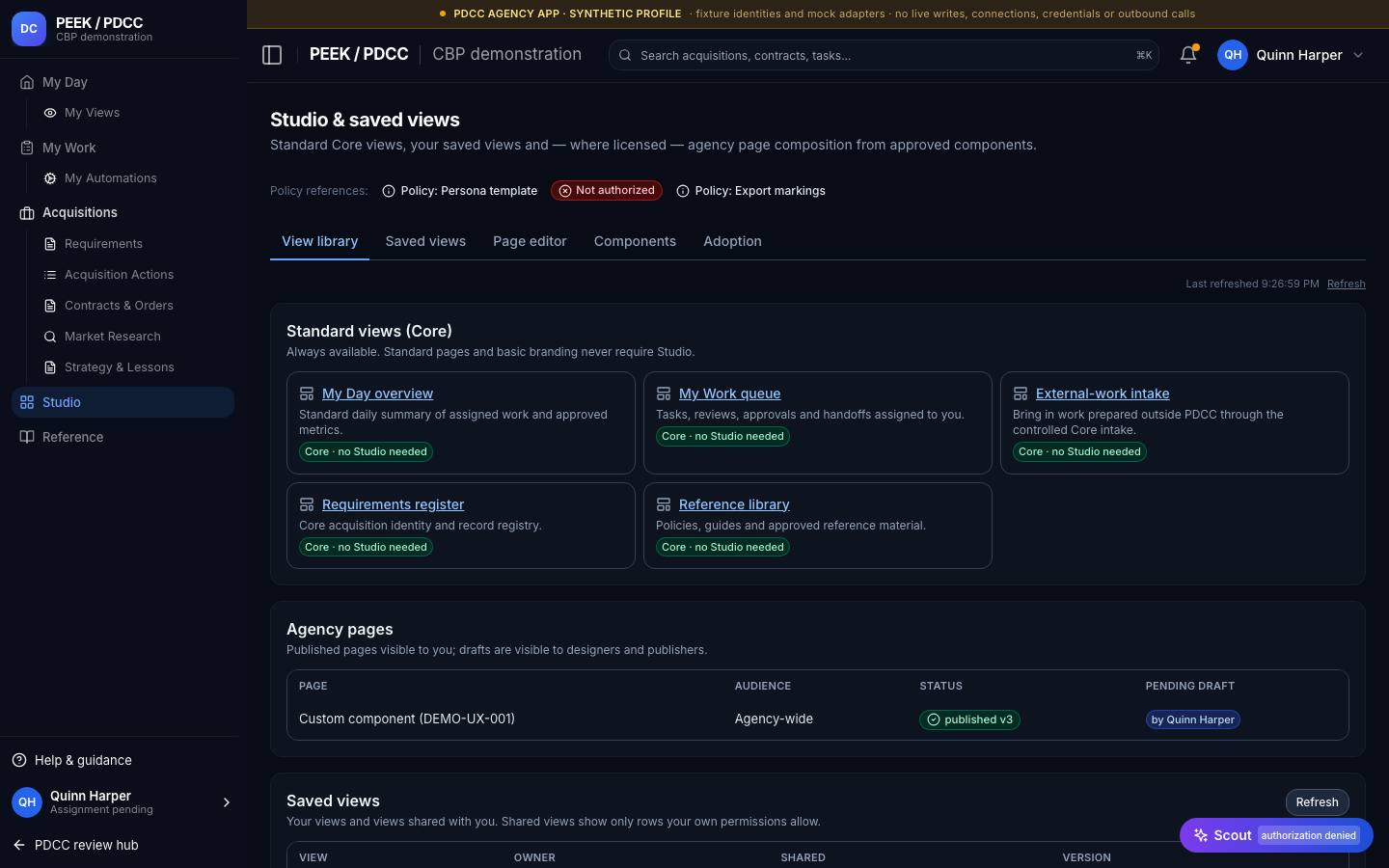Image resolution: width=1389 pixels, height=868 pixels.
Task: Click the My Views eye icon
Action: point(50,113)
